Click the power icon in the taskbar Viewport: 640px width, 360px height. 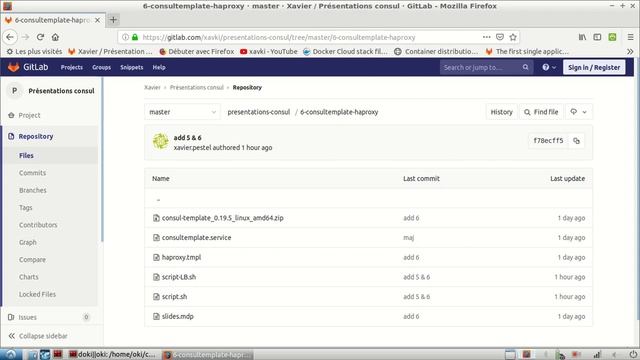click(633, 354)
